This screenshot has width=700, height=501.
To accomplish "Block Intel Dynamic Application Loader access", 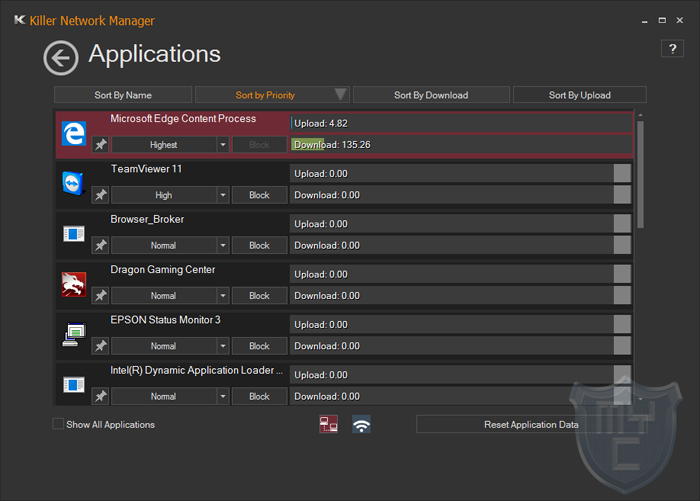I will tap(259, 396).
